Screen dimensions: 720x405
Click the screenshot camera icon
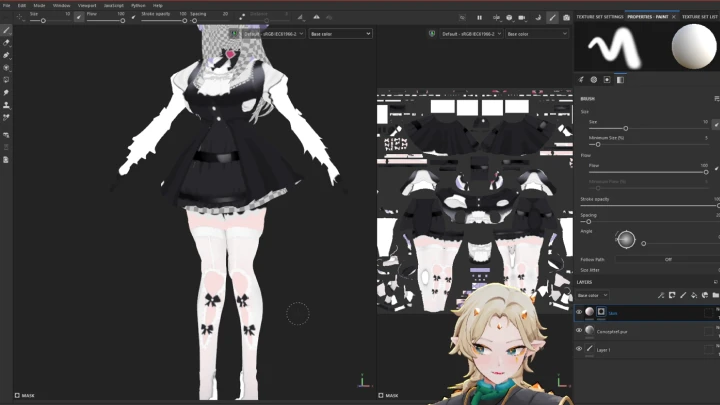click(566, 17)
